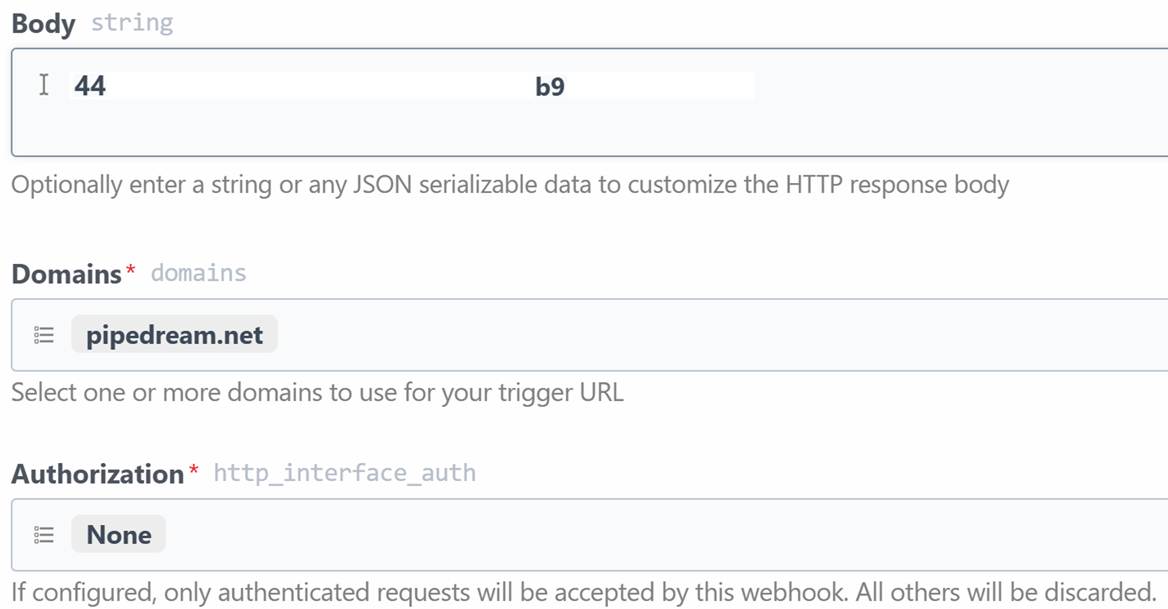The width and height of the screenshot is (1168, 609).
Task: Click the "Select one or more domains" description
Action: [x=317, y=392]
